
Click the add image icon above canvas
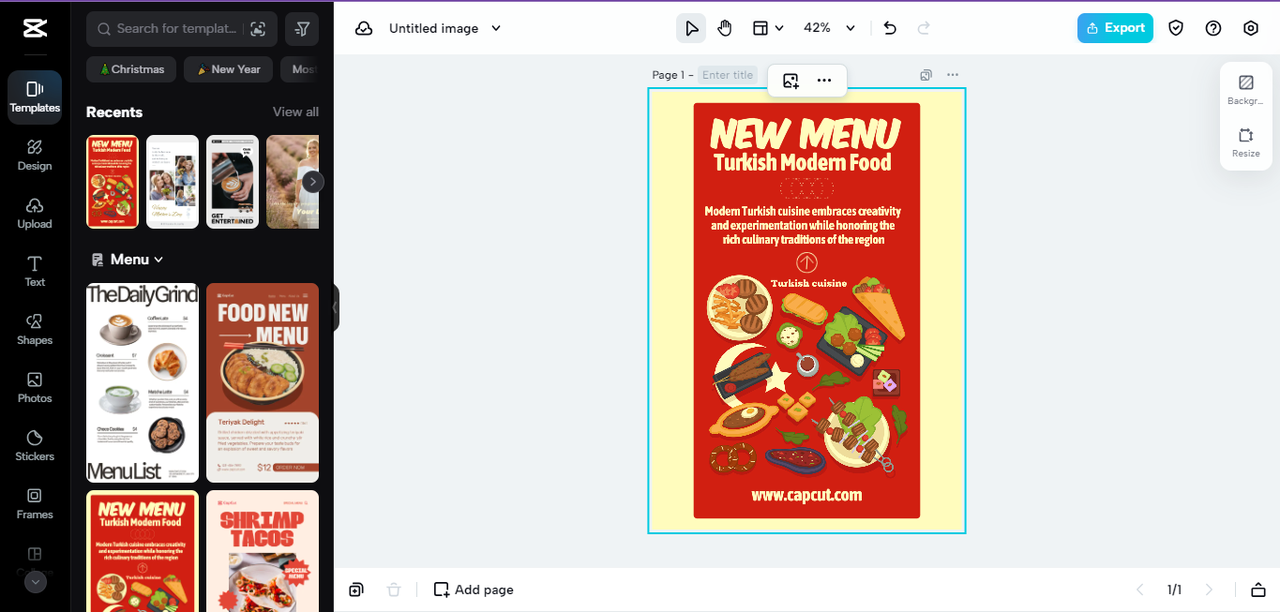click(791, 81)
